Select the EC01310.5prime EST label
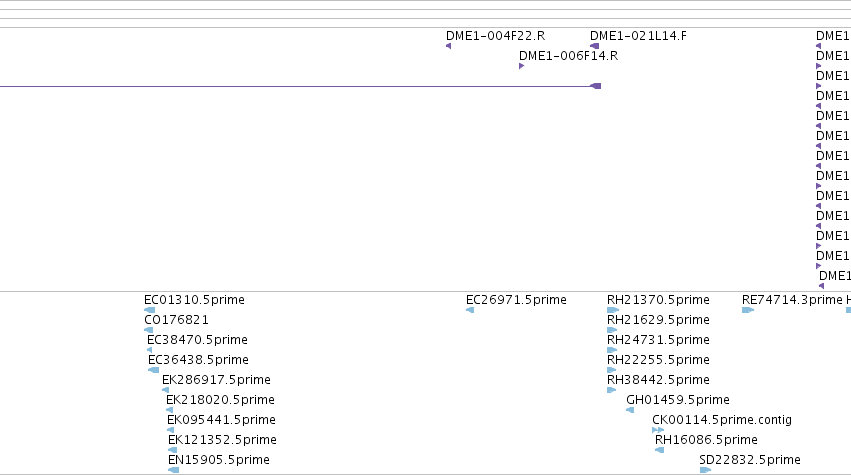The height and width of the screenshot is (475, 851). click(x=194, y=300)
